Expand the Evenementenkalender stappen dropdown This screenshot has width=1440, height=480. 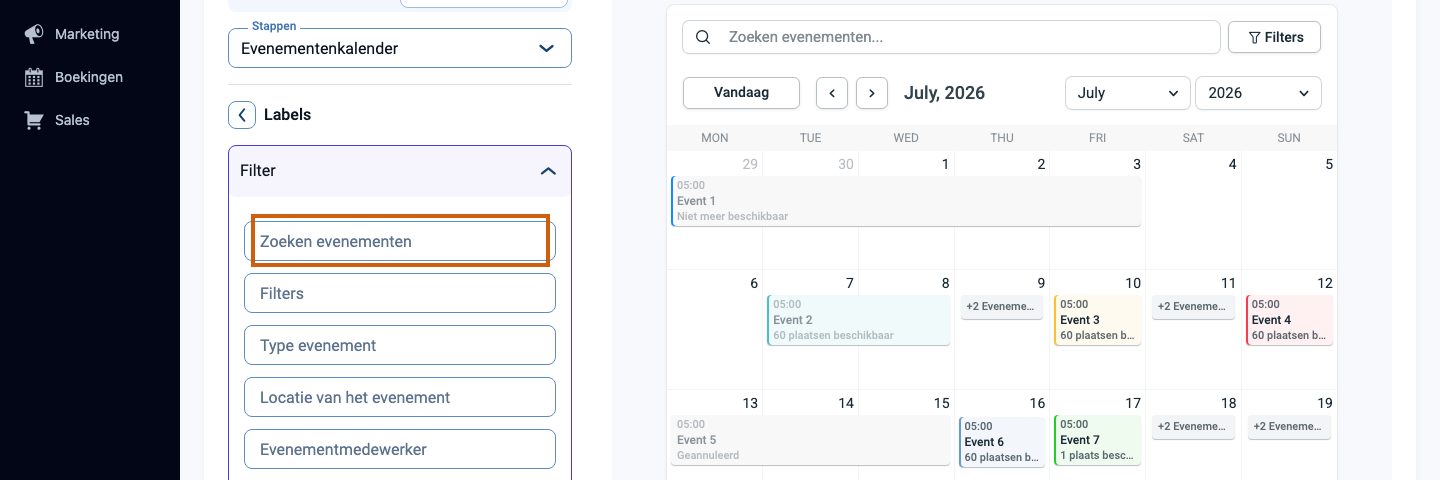(400, 48)
